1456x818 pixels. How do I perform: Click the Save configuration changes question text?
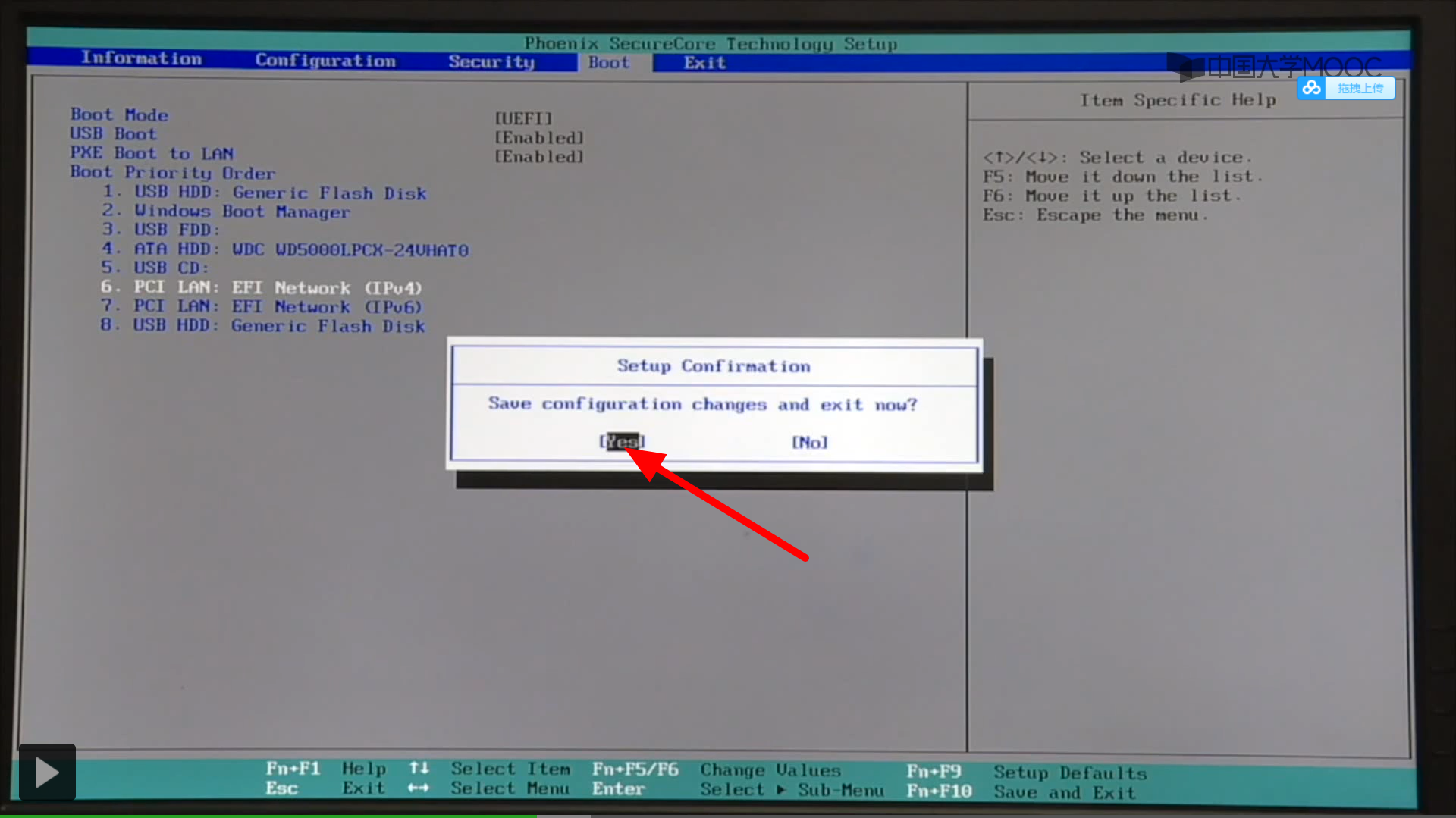(702, 405)
